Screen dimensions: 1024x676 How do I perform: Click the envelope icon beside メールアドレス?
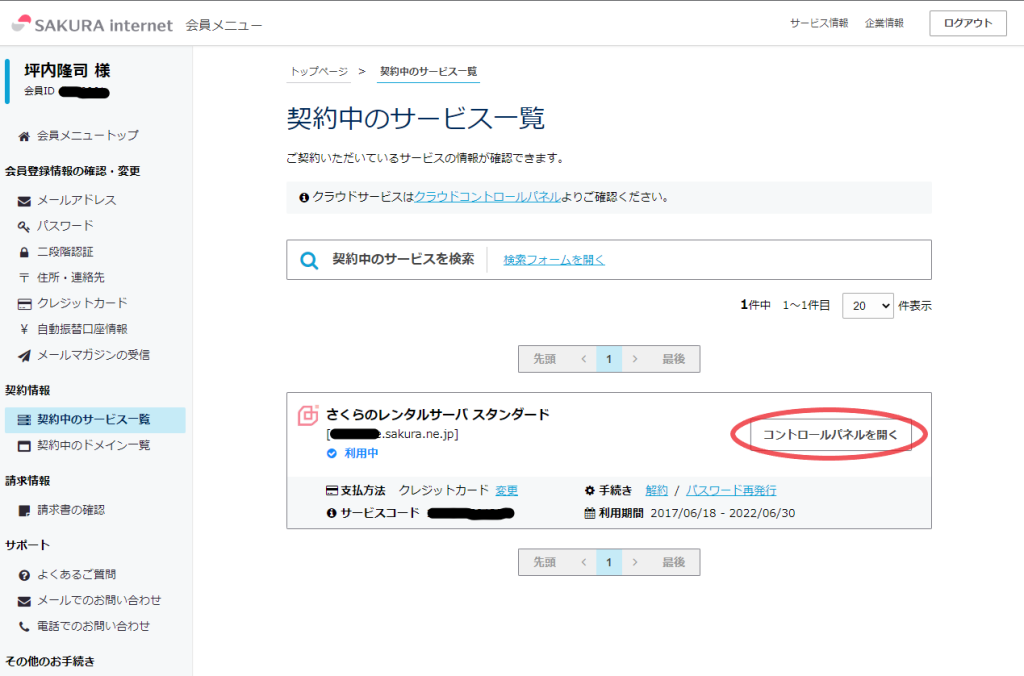point(24,201)
